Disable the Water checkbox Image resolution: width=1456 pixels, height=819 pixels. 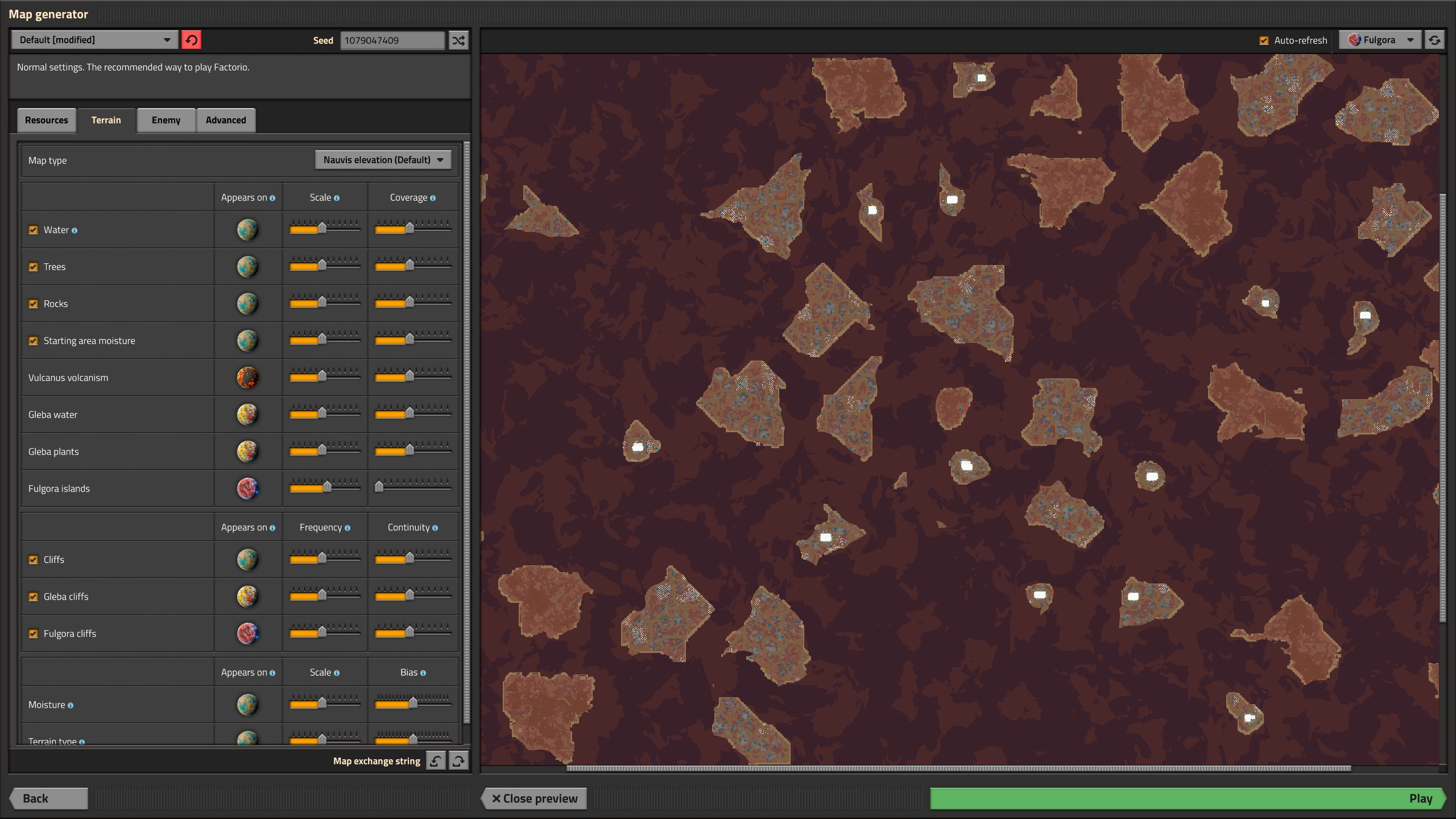[x=34, y=230]
